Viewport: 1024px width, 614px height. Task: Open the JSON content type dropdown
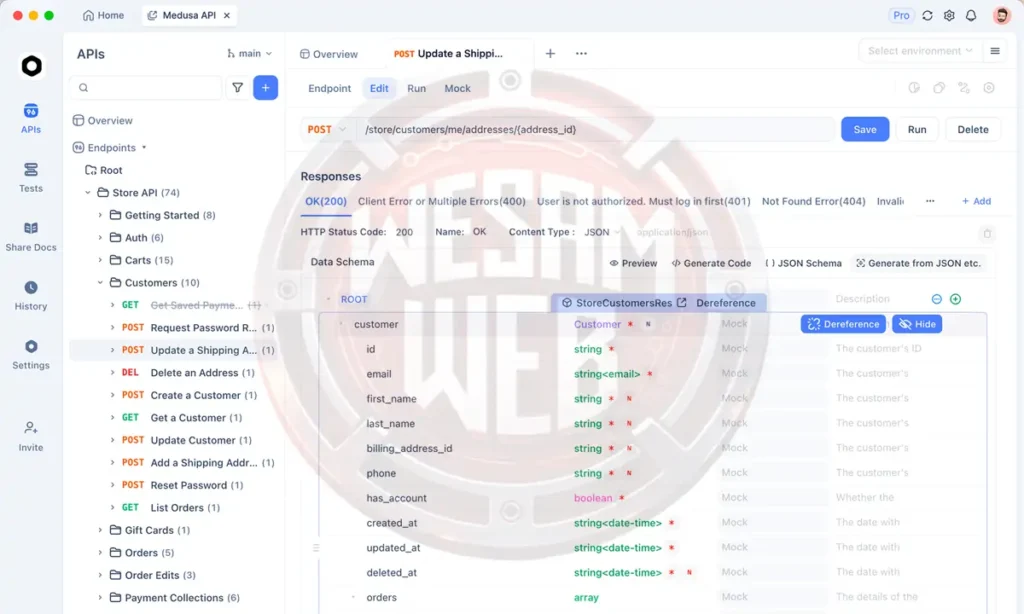point(601,232)
